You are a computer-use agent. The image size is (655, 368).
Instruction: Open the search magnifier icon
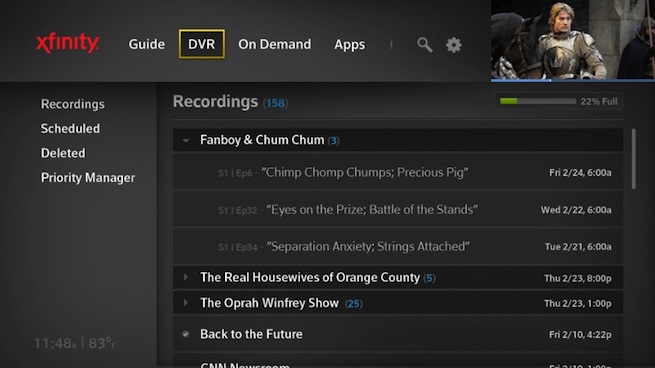pos(424,45)
